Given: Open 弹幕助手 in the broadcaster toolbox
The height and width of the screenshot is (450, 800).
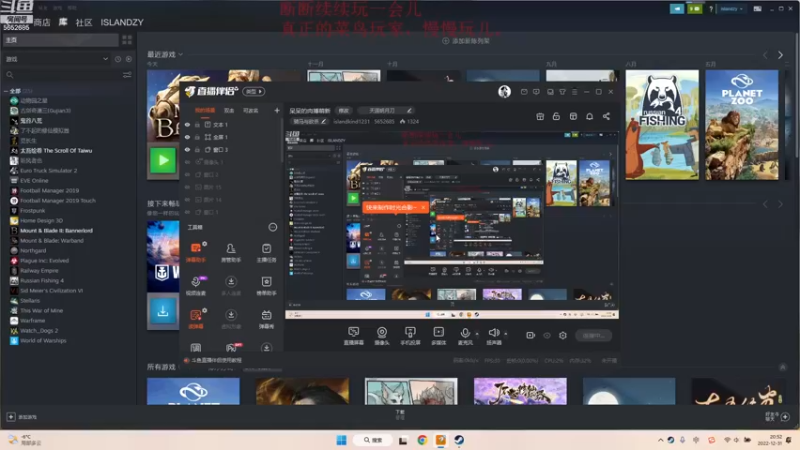Looking at the screenshot, I should 196,252.
